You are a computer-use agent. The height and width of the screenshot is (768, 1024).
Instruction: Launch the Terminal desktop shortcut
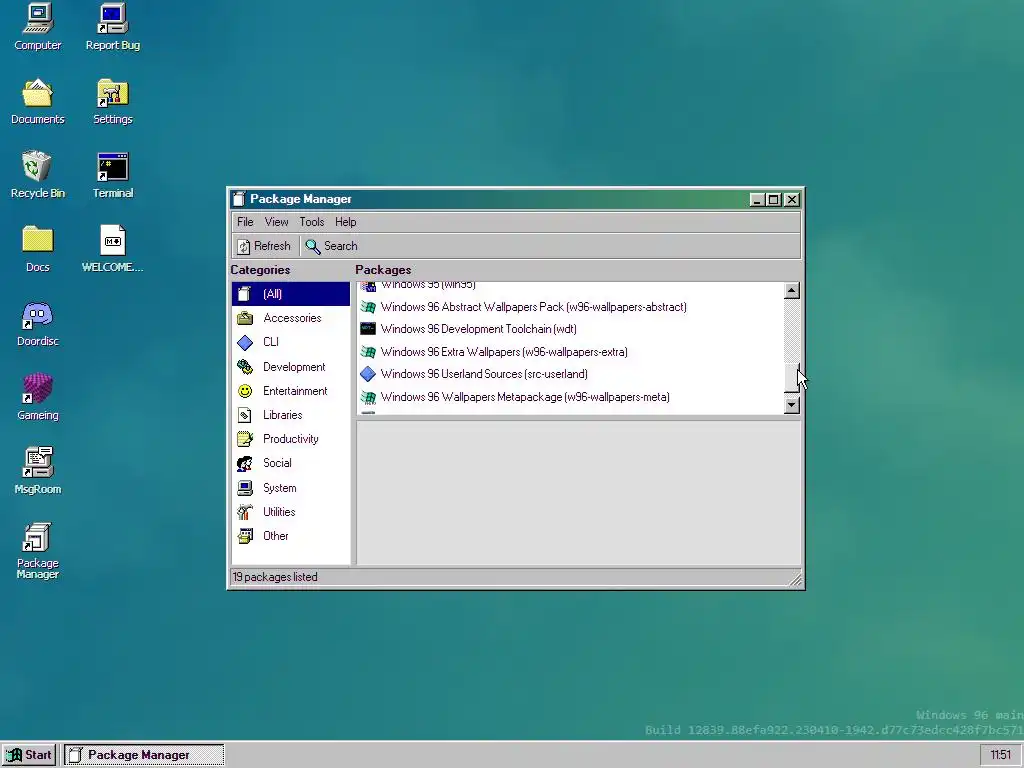click(112, 175)
